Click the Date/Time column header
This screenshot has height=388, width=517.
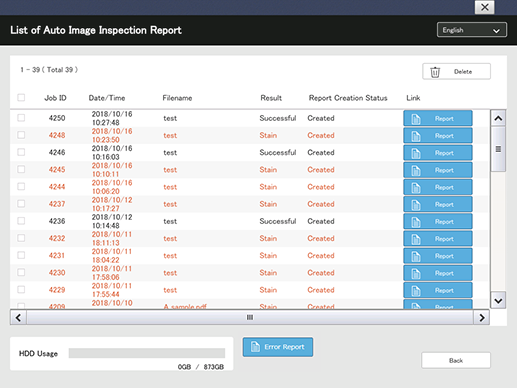point(107,98)
